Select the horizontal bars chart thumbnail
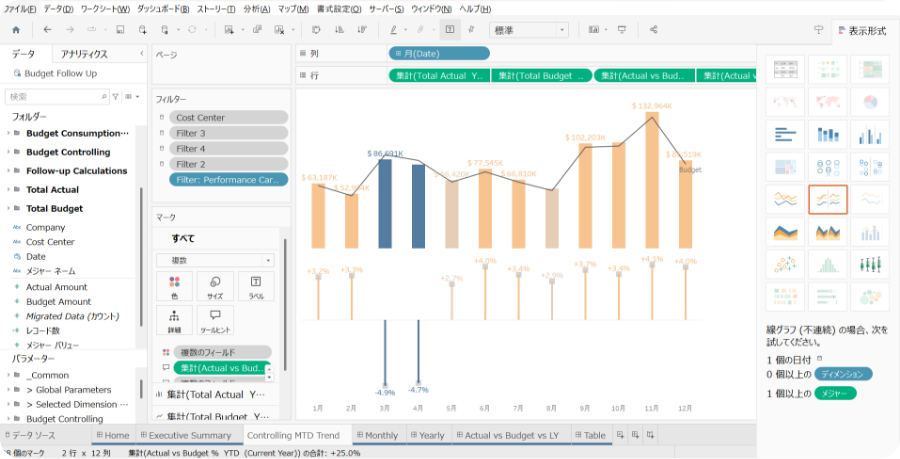Image resolution: width=900 pixels, height=459 pixels. point(785,135)
